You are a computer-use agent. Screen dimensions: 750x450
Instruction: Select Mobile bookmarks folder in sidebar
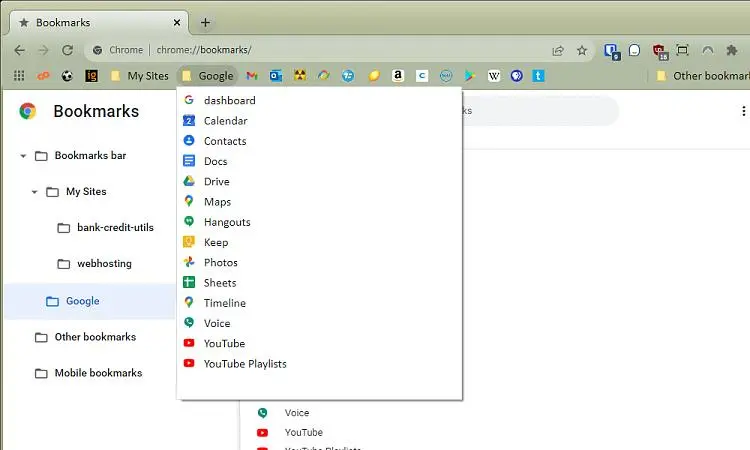(89, 373)
